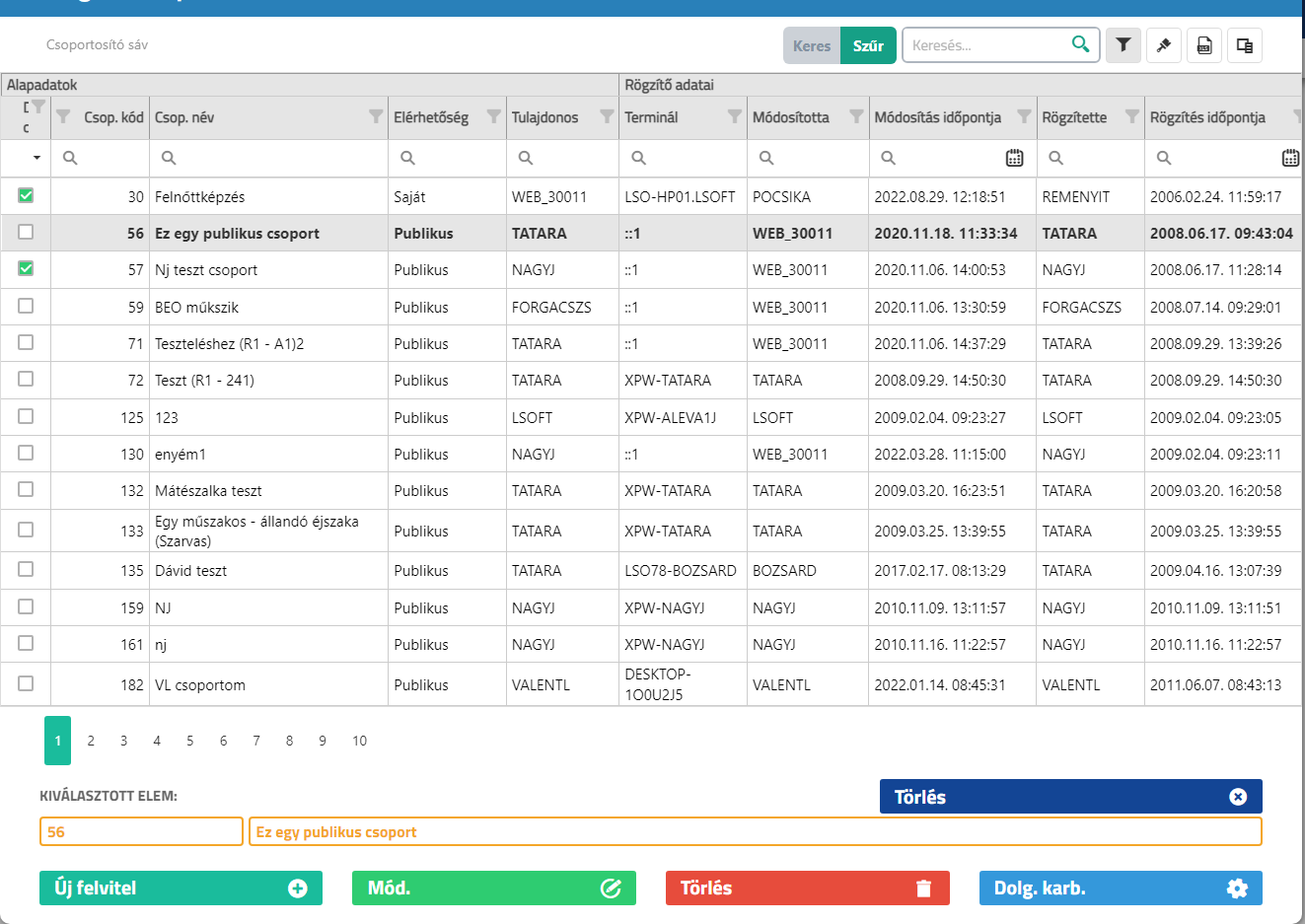Check the Mátészalka teszt row checkbox
Screen dimensions: 1305x924
26,489
